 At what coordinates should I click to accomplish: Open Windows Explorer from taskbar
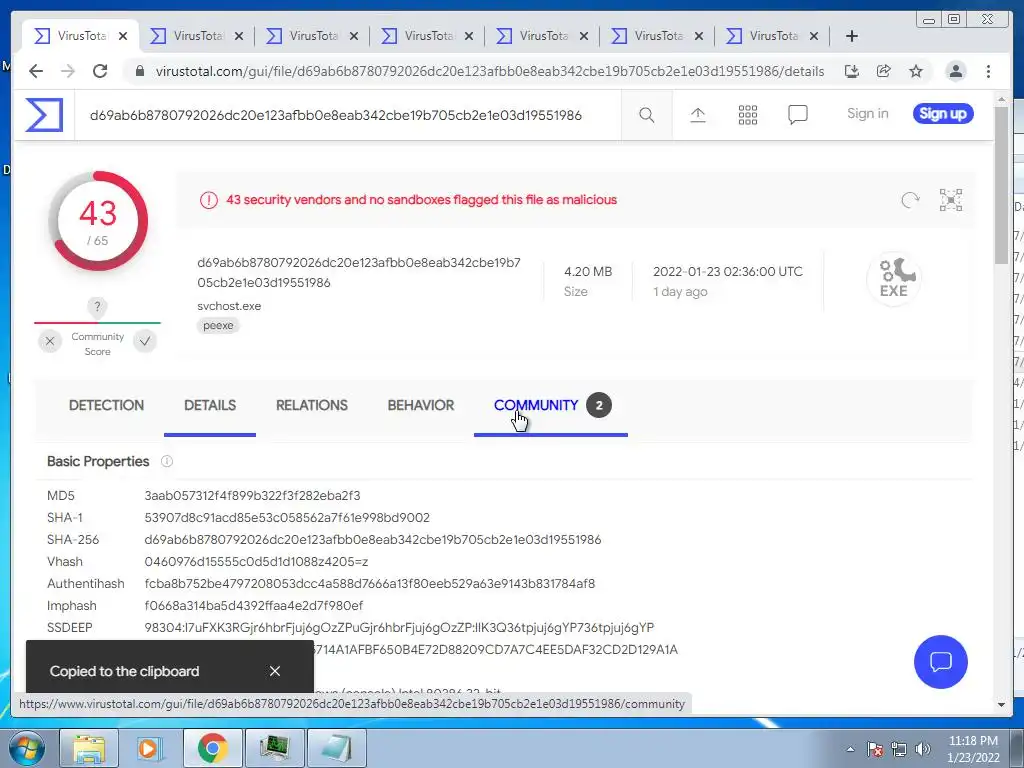89,748
